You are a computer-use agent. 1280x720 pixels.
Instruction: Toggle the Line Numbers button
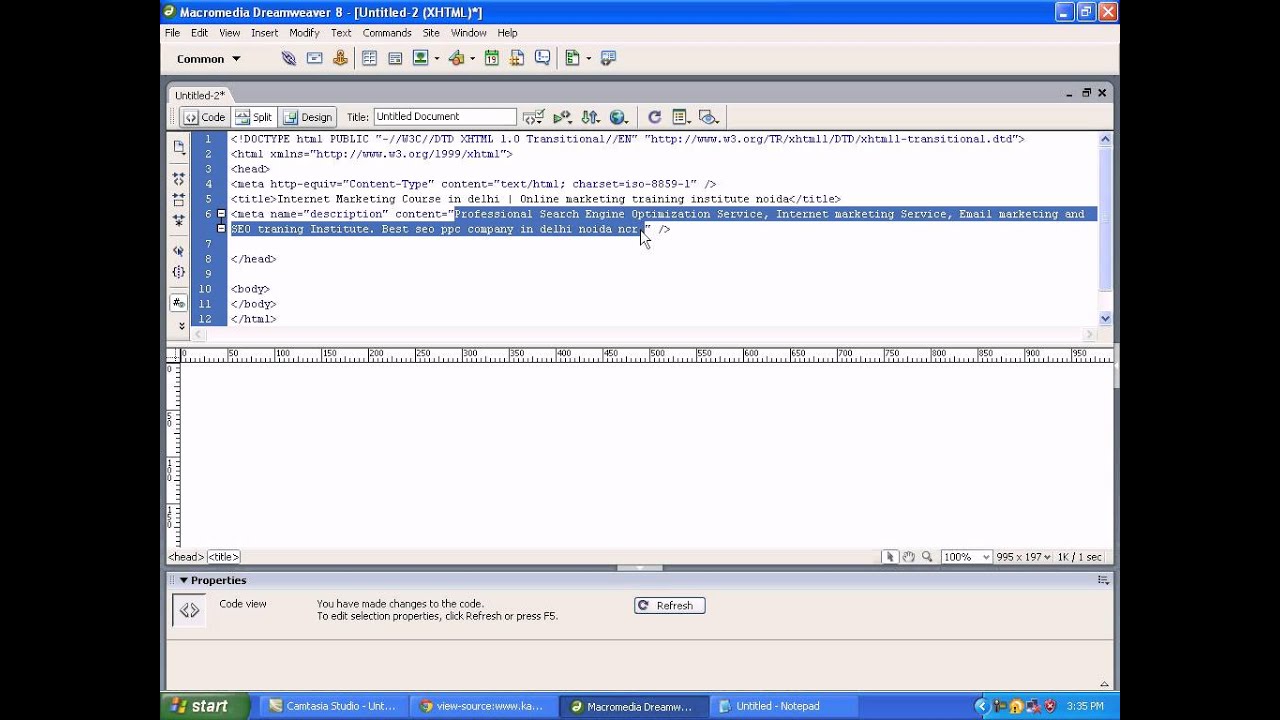pos(179,303)
